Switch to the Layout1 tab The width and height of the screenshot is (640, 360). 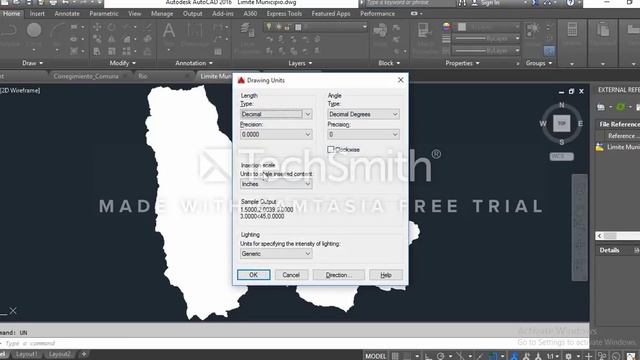[27, 354]
